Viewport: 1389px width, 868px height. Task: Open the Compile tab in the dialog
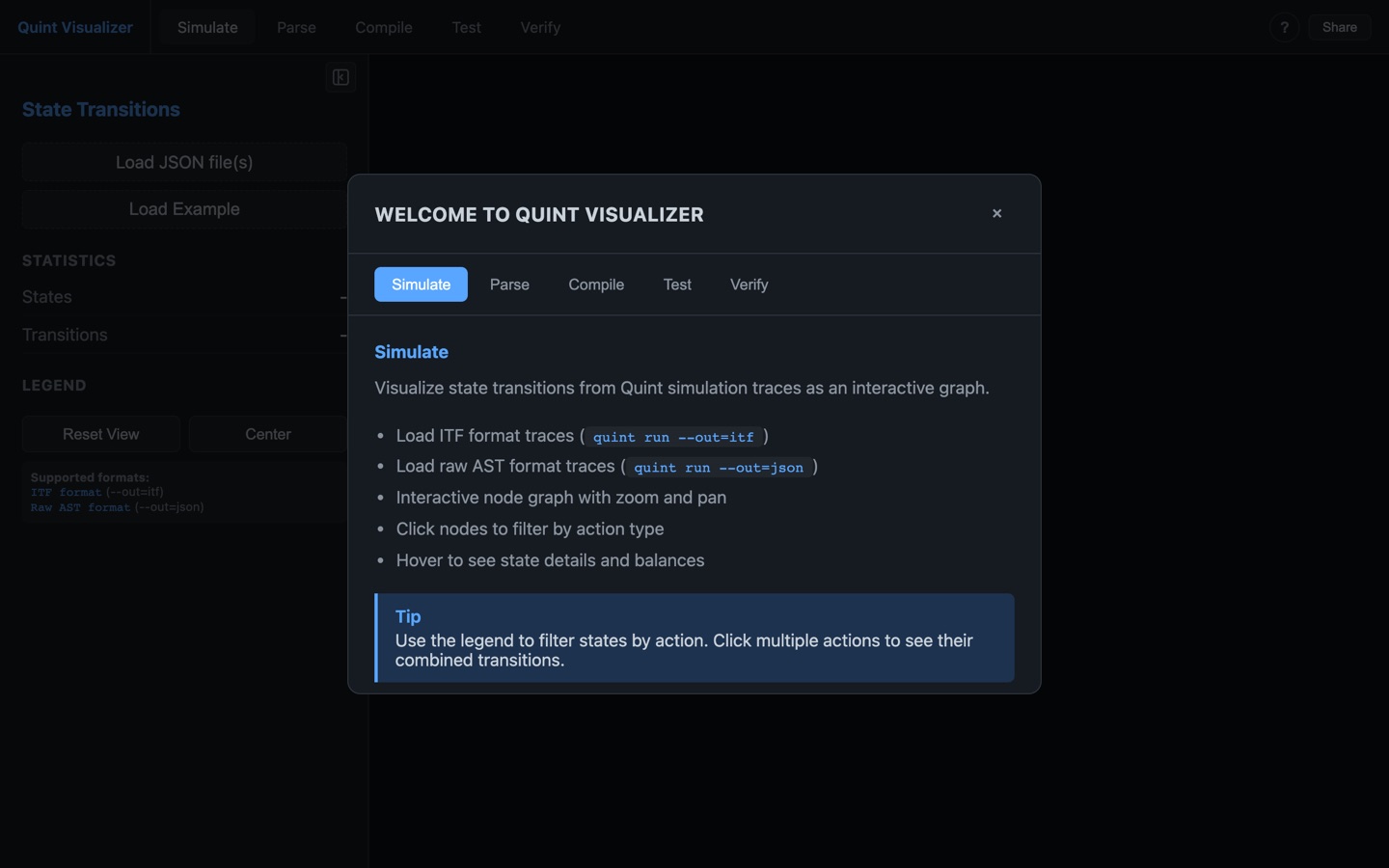(x=596, y=285)
